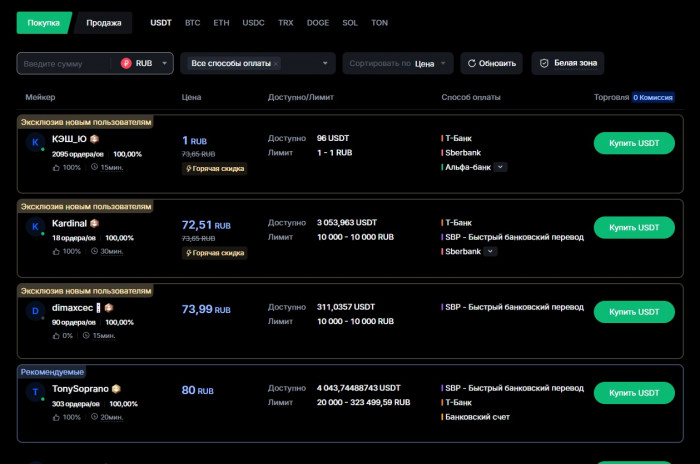
Task: Open the Kardinal maker name
Action: click(69, 223)
